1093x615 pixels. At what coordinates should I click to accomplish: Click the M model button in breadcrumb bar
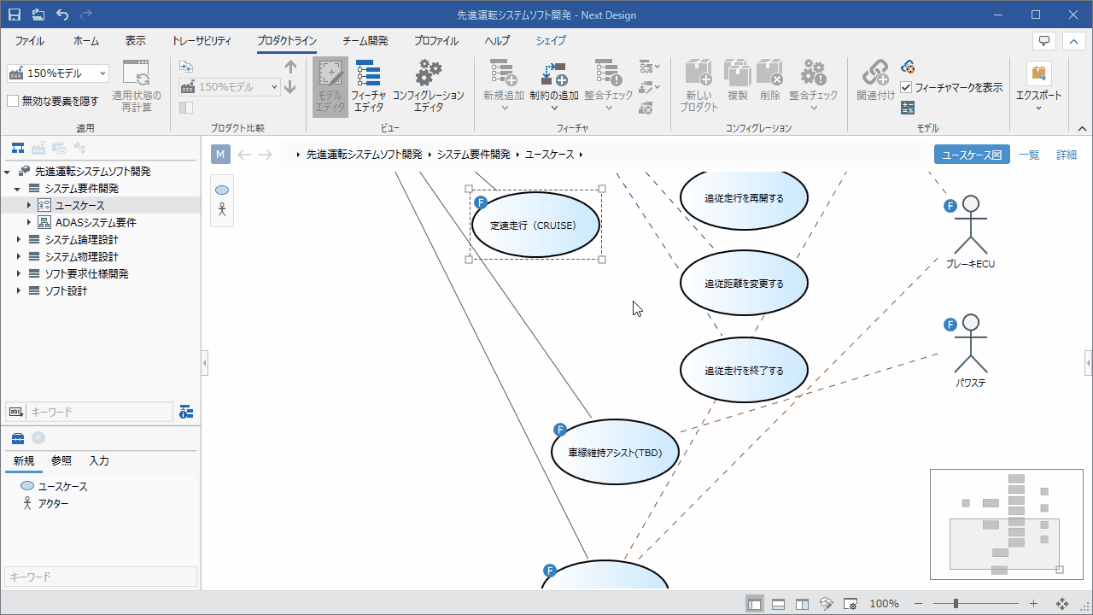(220, 154)
